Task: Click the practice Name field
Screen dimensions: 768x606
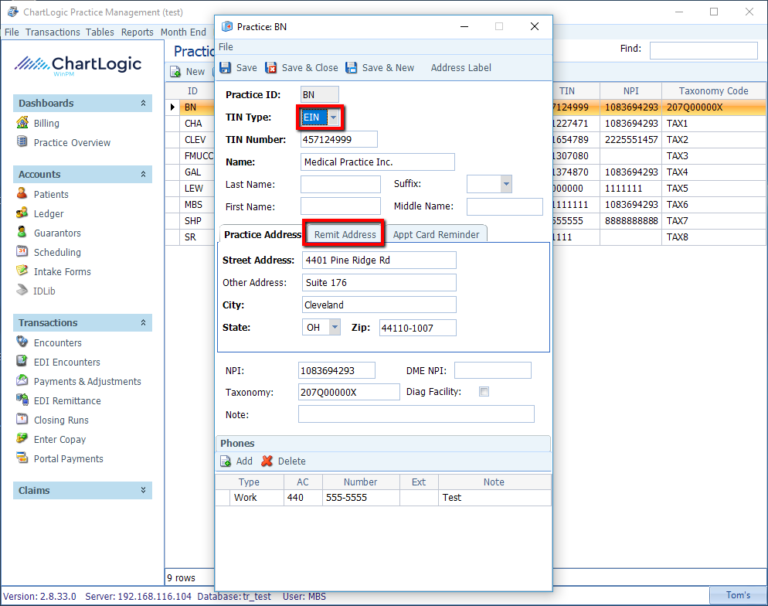Action: point(377,162)
